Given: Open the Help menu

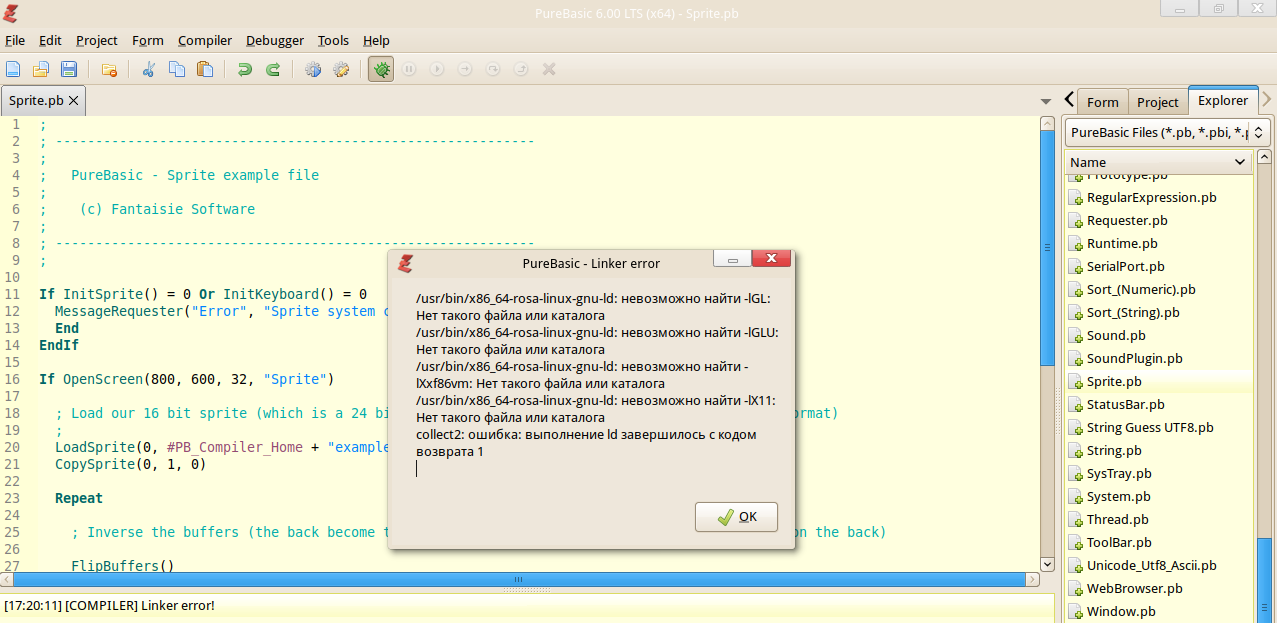Looking at the screenshot, I should tap(376, 40).
